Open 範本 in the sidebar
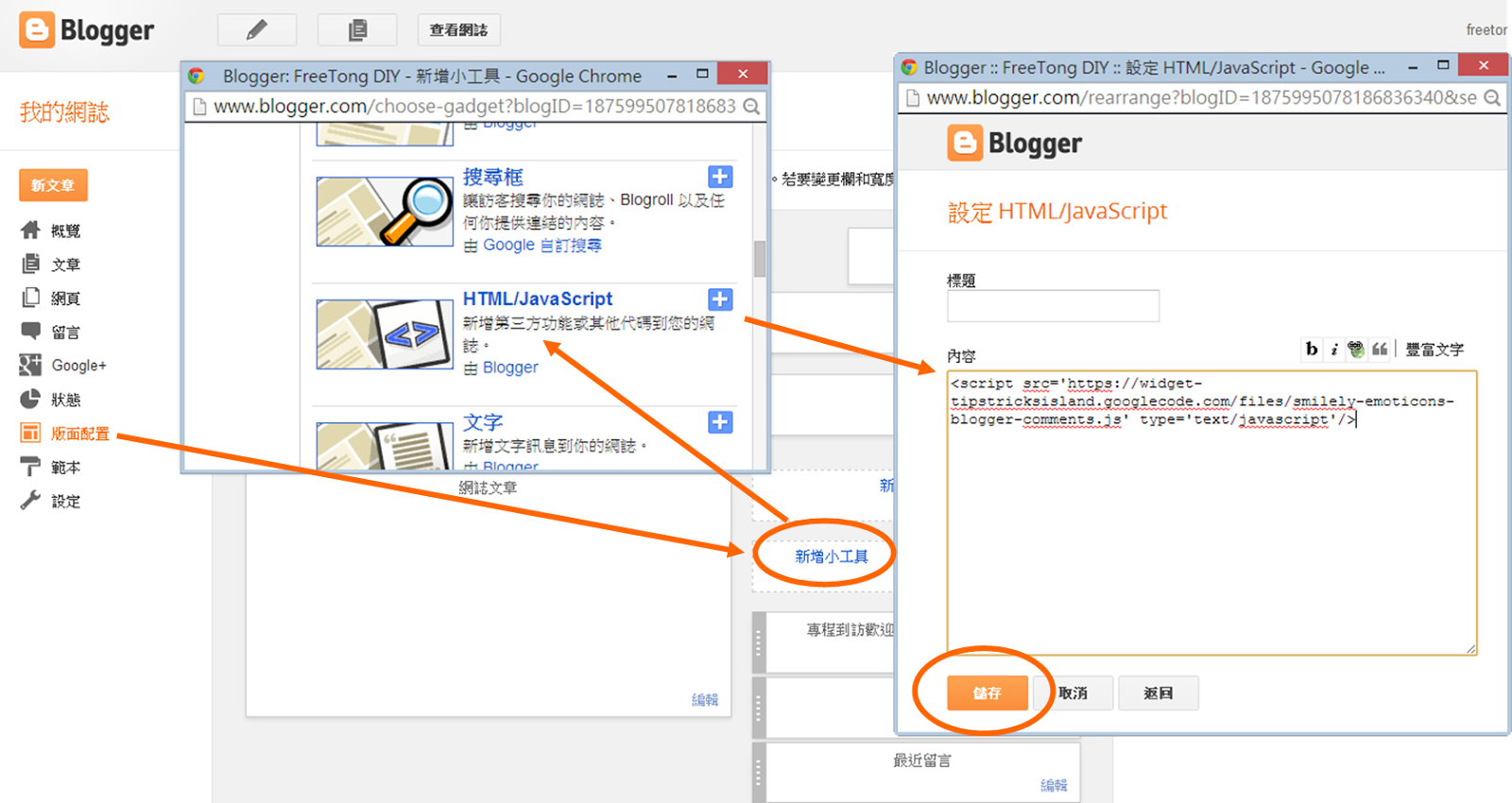The height and width of the screenshot is (803, 1512). [65, 468]
